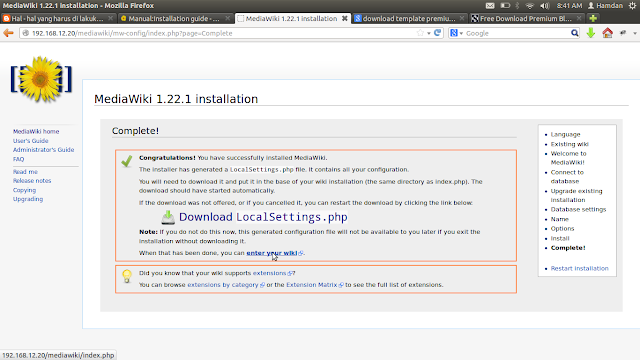Bookmark this page with the star icon
Screen dimensions: 640x360
point(420,33)
